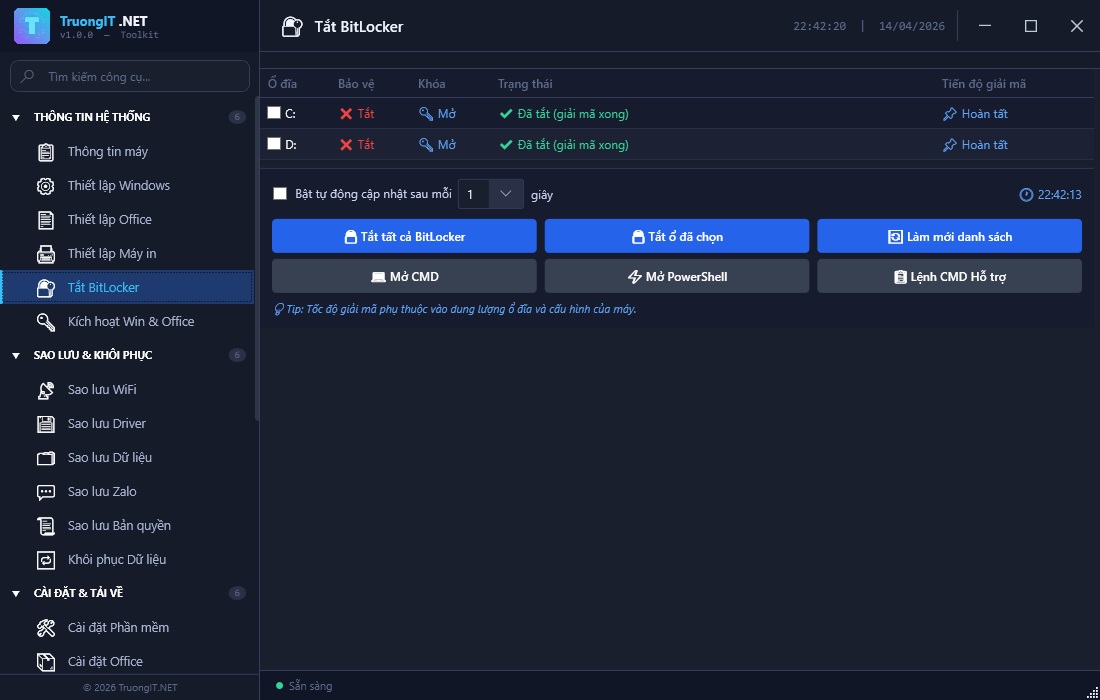Collapse the SAO LƯU & KHÔI PHỤC section
Viewport: 1100px width, 700px height.
pyautogui.click(x=14, y=355)
